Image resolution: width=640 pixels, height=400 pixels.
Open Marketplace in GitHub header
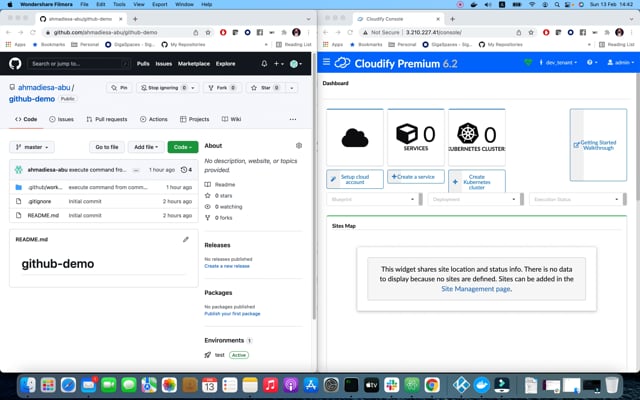194,64
